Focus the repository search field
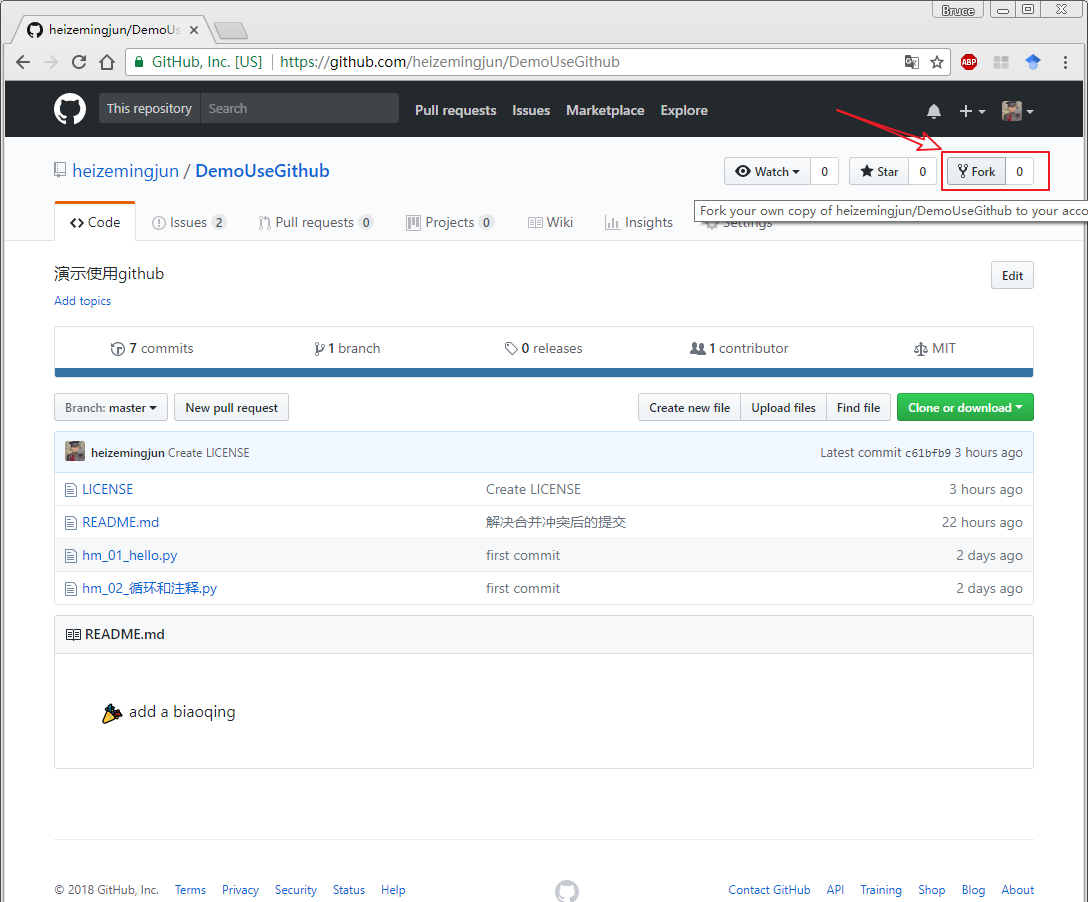 pyautogui.click(x=300, y=108)
